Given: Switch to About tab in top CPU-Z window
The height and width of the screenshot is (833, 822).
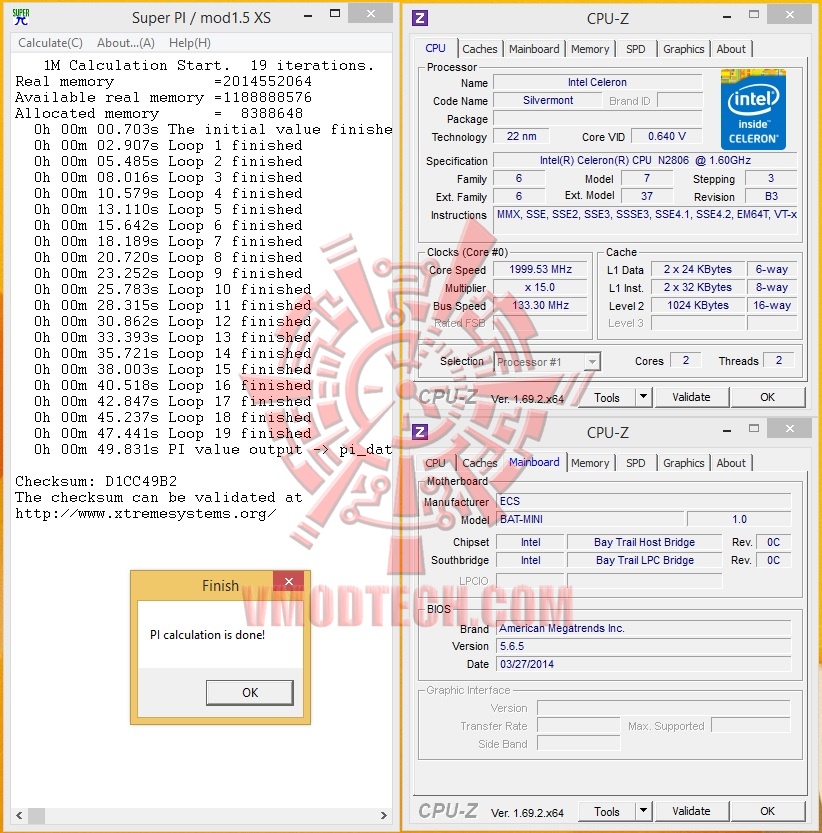Looking at the screenshot, I should pos(731,49).
